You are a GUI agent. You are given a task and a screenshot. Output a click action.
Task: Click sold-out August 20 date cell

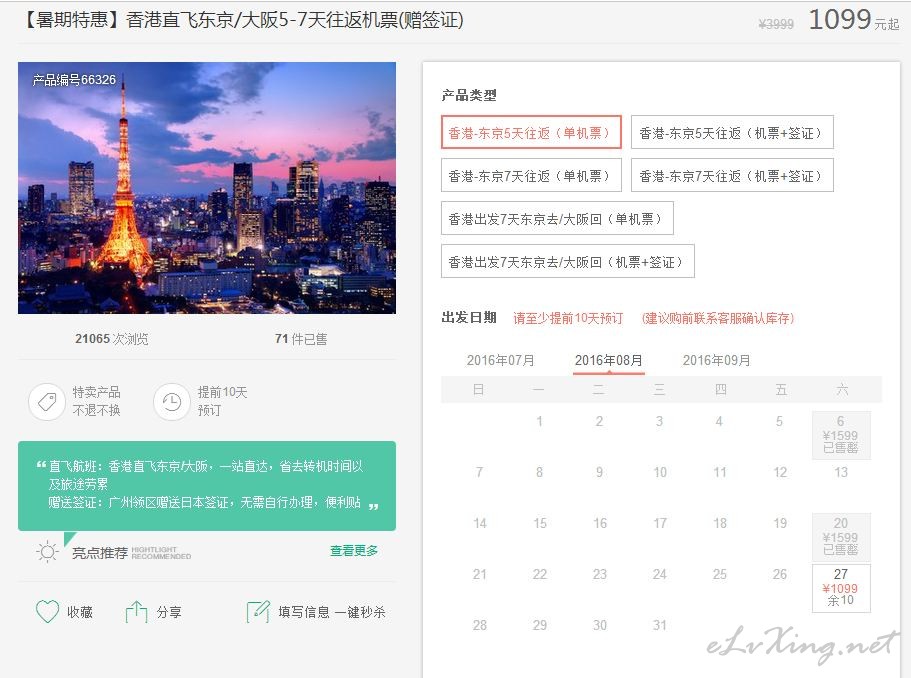pos(841,536)
